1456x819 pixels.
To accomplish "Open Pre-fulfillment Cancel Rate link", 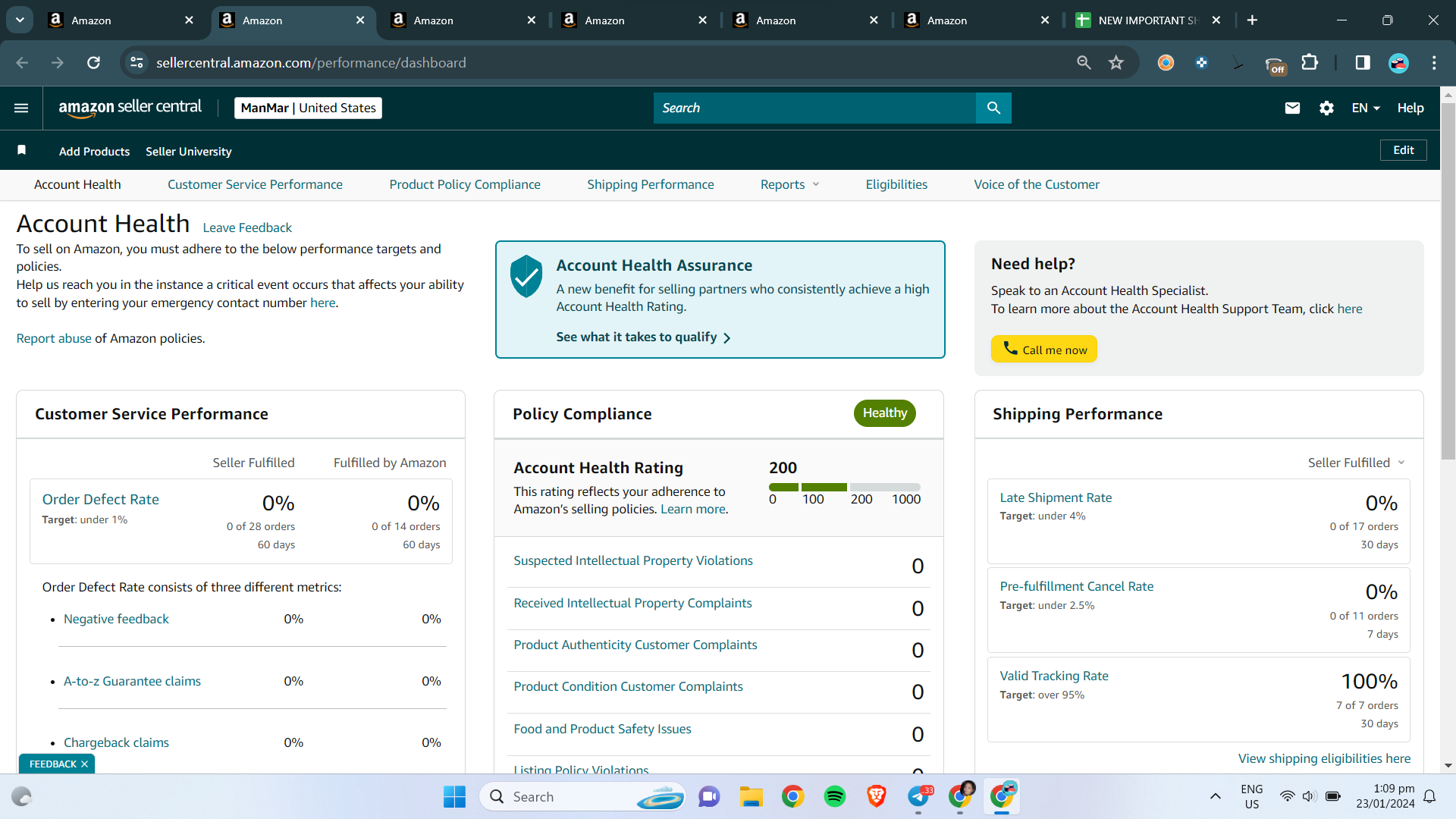I will click(x=1076, y=586).
